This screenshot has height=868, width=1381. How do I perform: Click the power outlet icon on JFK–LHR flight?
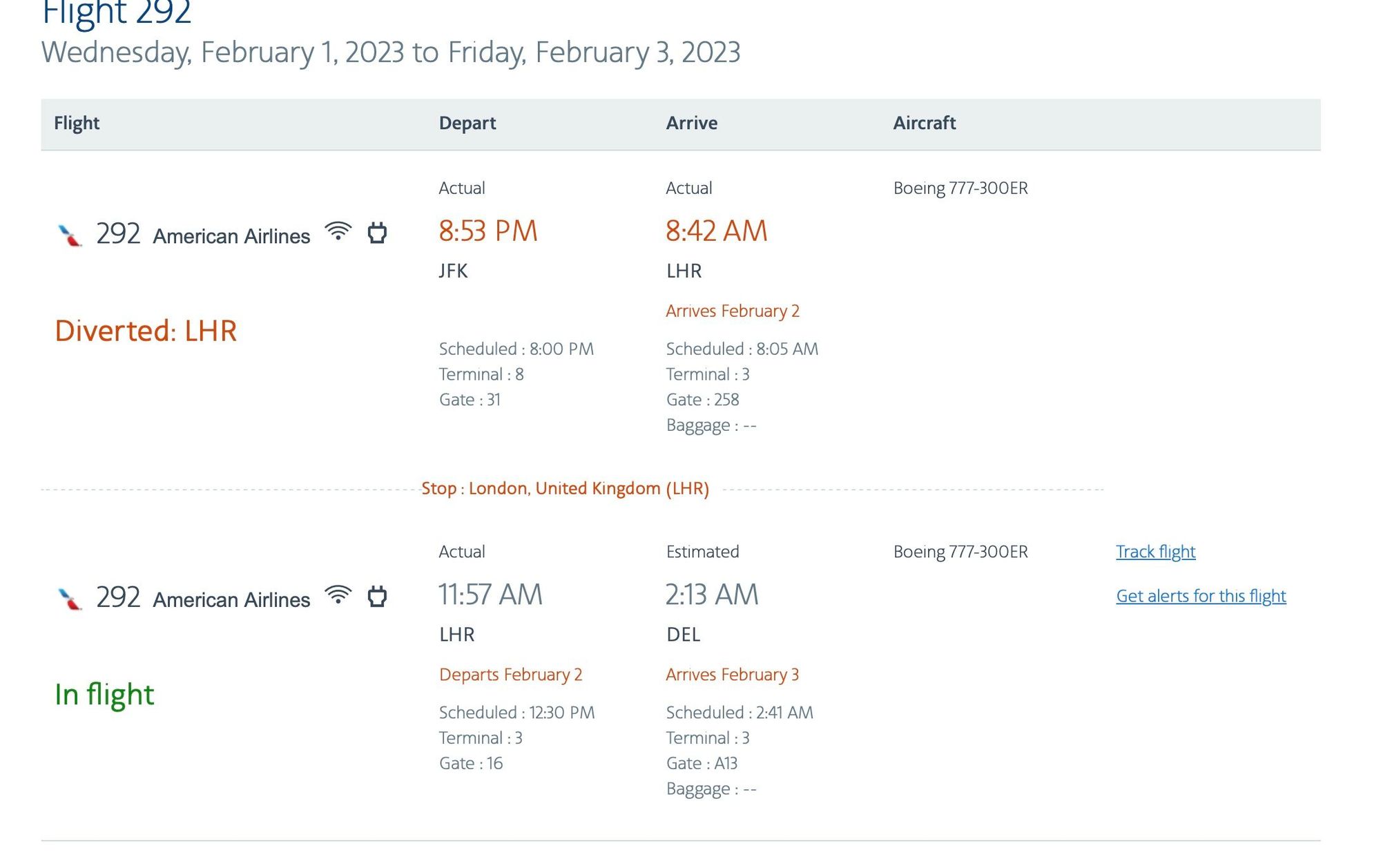(377, 233)
